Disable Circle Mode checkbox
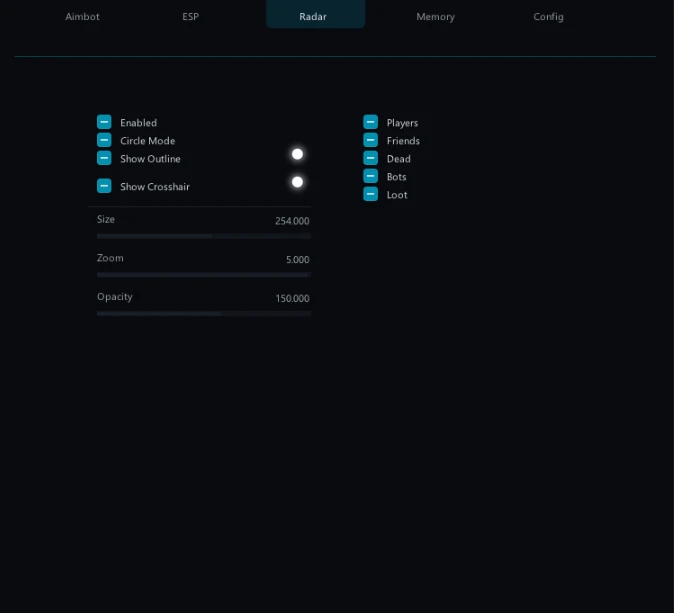 (104, 140)
